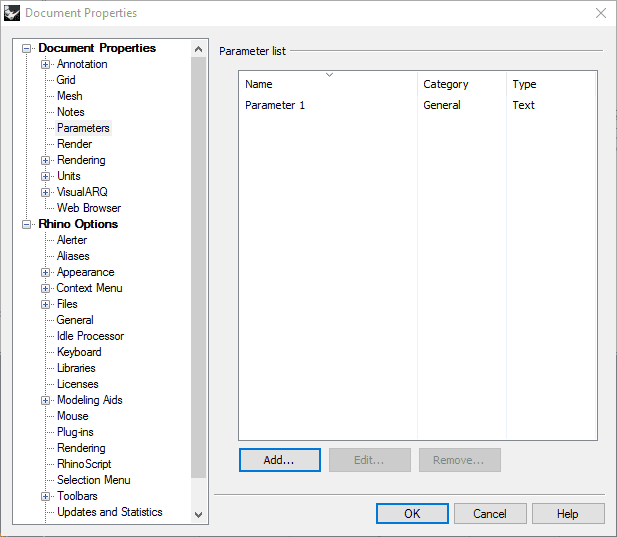
Task: Open the Mouse options page
Action: pos(72,416)
